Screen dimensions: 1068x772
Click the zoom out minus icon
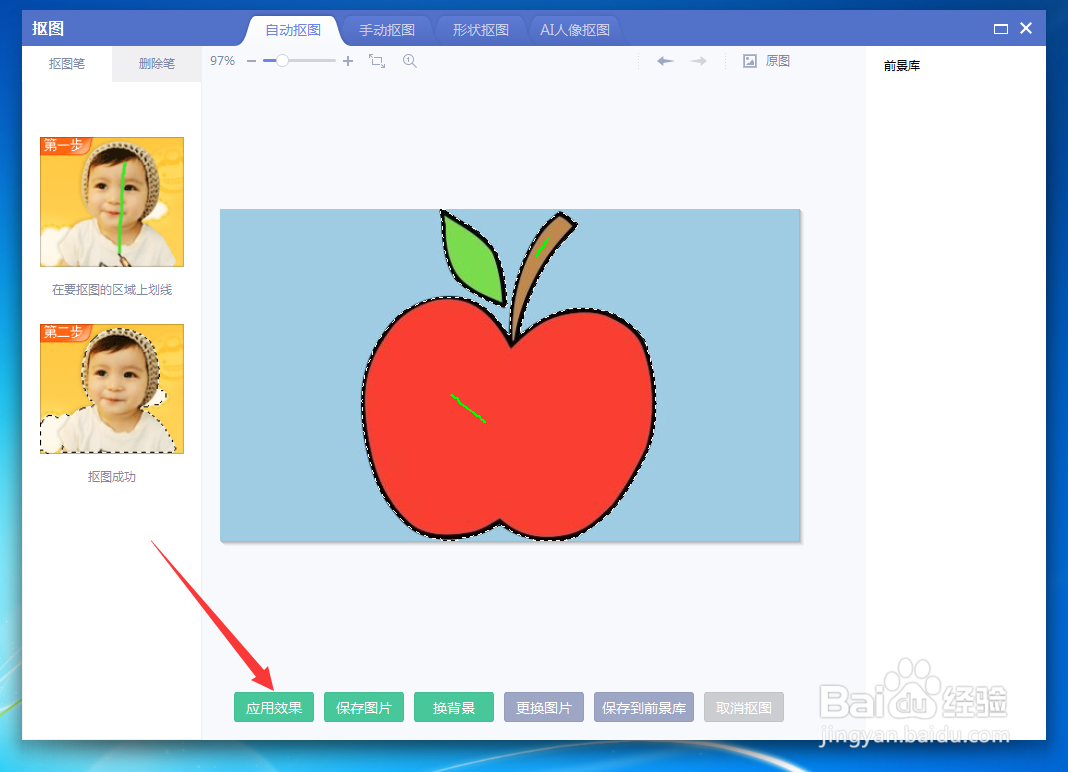[251, 61]
